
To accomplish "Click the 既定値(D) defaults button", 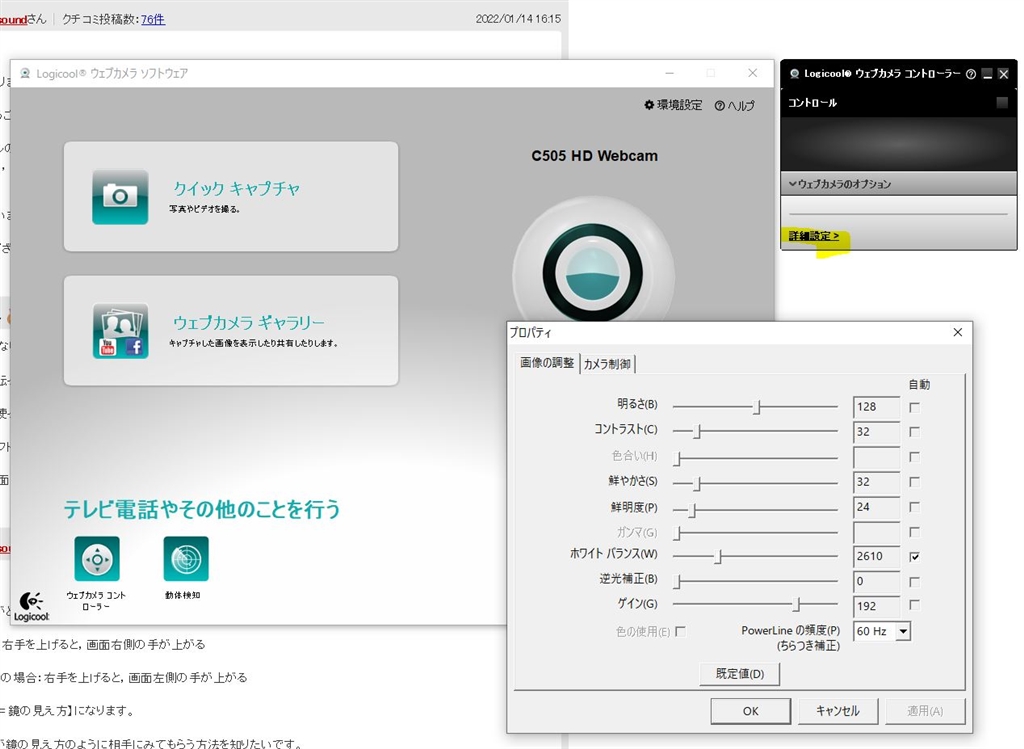I will 739,673.
